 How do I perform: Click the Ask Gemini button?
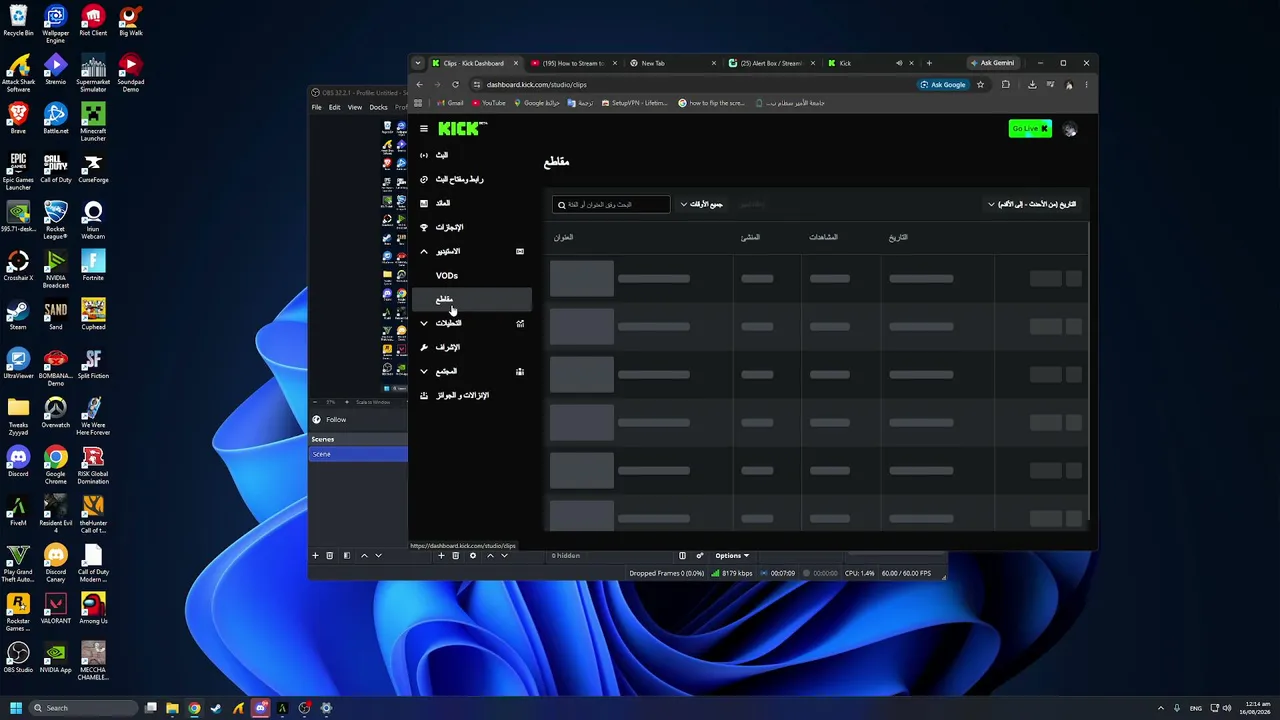point(993,64)
